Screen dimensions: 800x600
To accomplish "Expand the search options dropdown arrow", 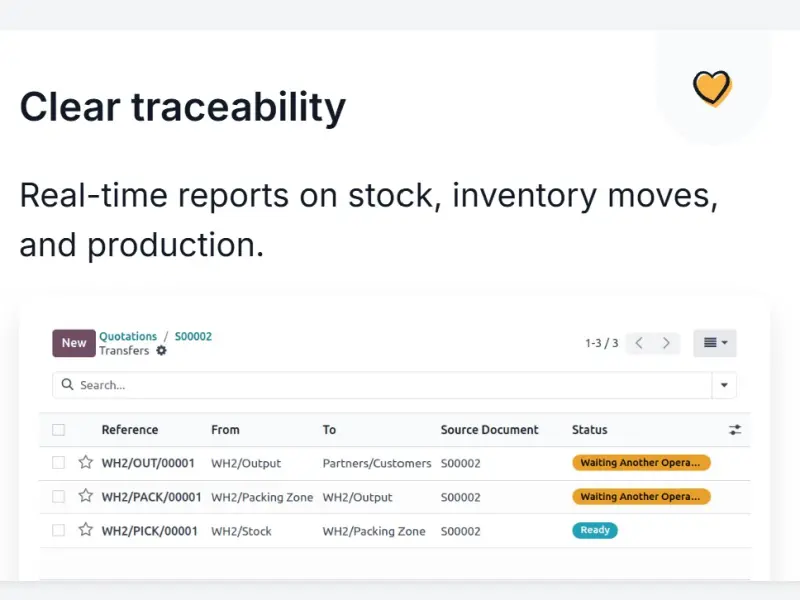I will pos(724,385).
